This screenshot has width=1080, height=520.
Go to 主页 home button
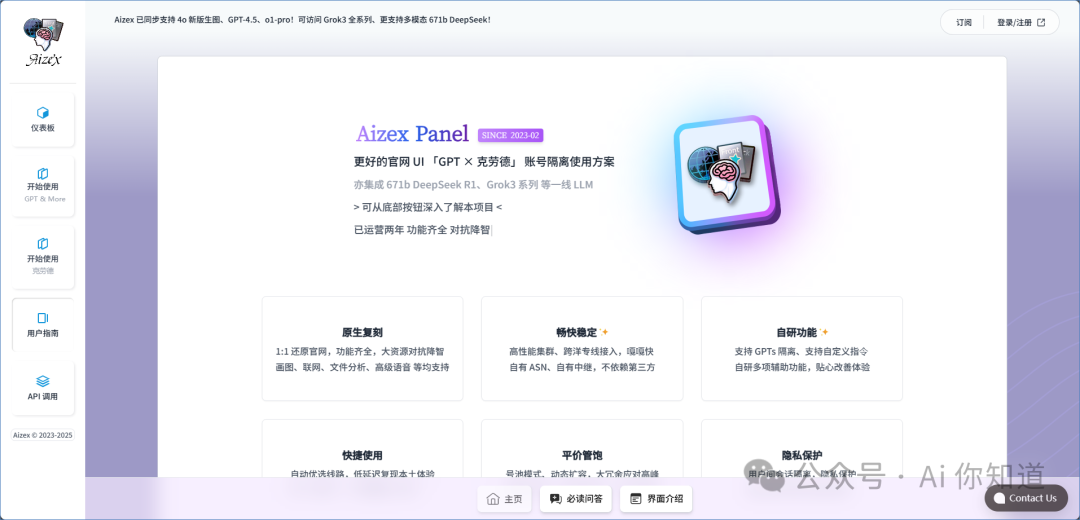click(504, 499)
